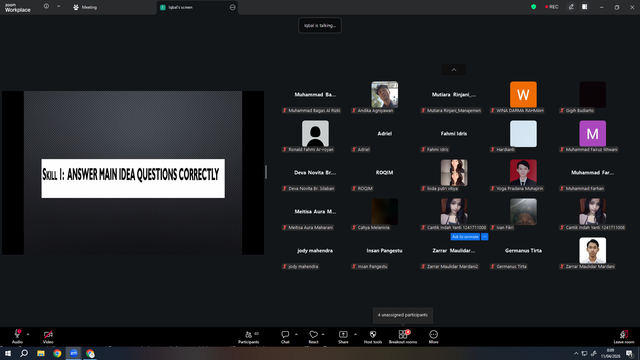Open the More options icon
This screenshot has width=640, height=360.
pyautogui.click(x=433, y=334)
